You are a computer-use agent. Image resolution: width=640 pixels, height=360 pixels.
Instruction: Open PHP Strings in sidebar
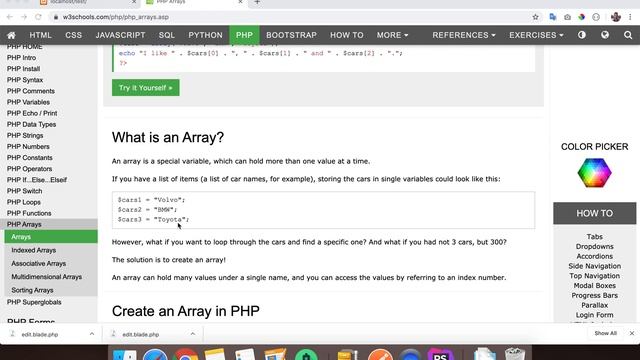[25, 136]
